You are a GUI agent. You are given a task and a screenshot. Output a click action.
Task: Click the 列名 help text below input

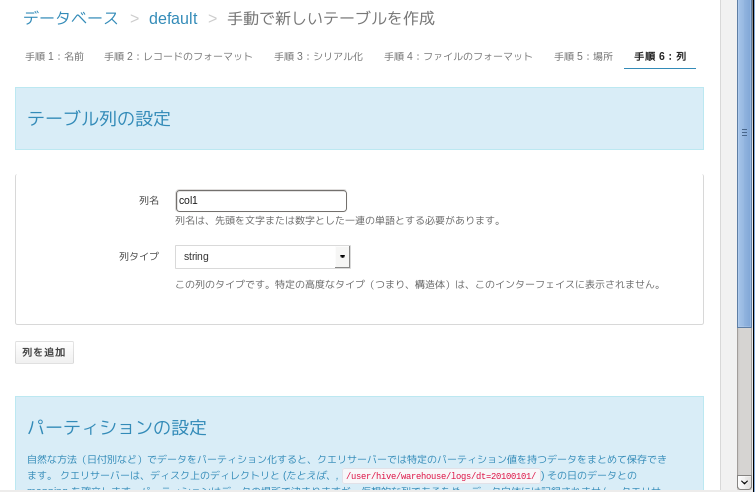click(338, 220)
